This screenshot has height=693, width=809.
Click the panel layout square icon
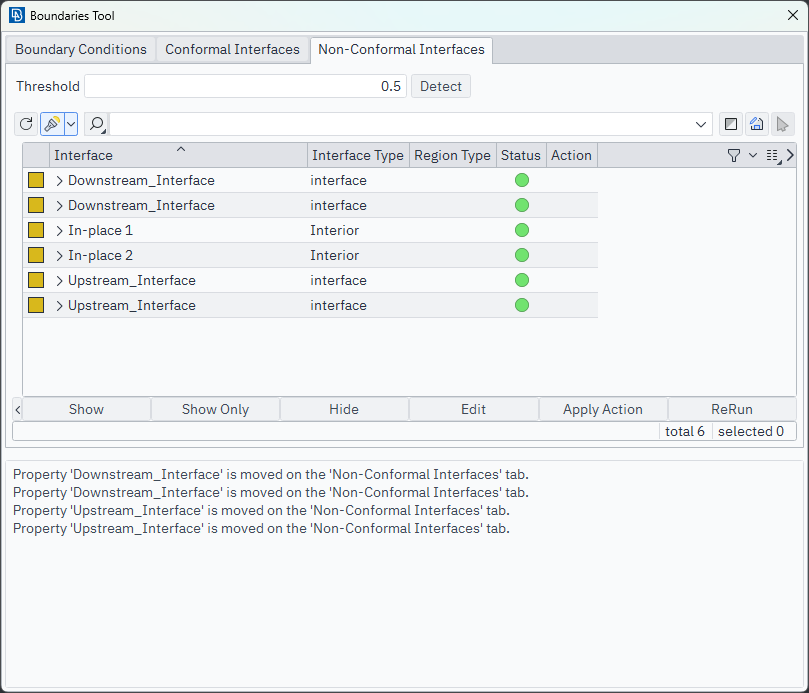[731, 124]
